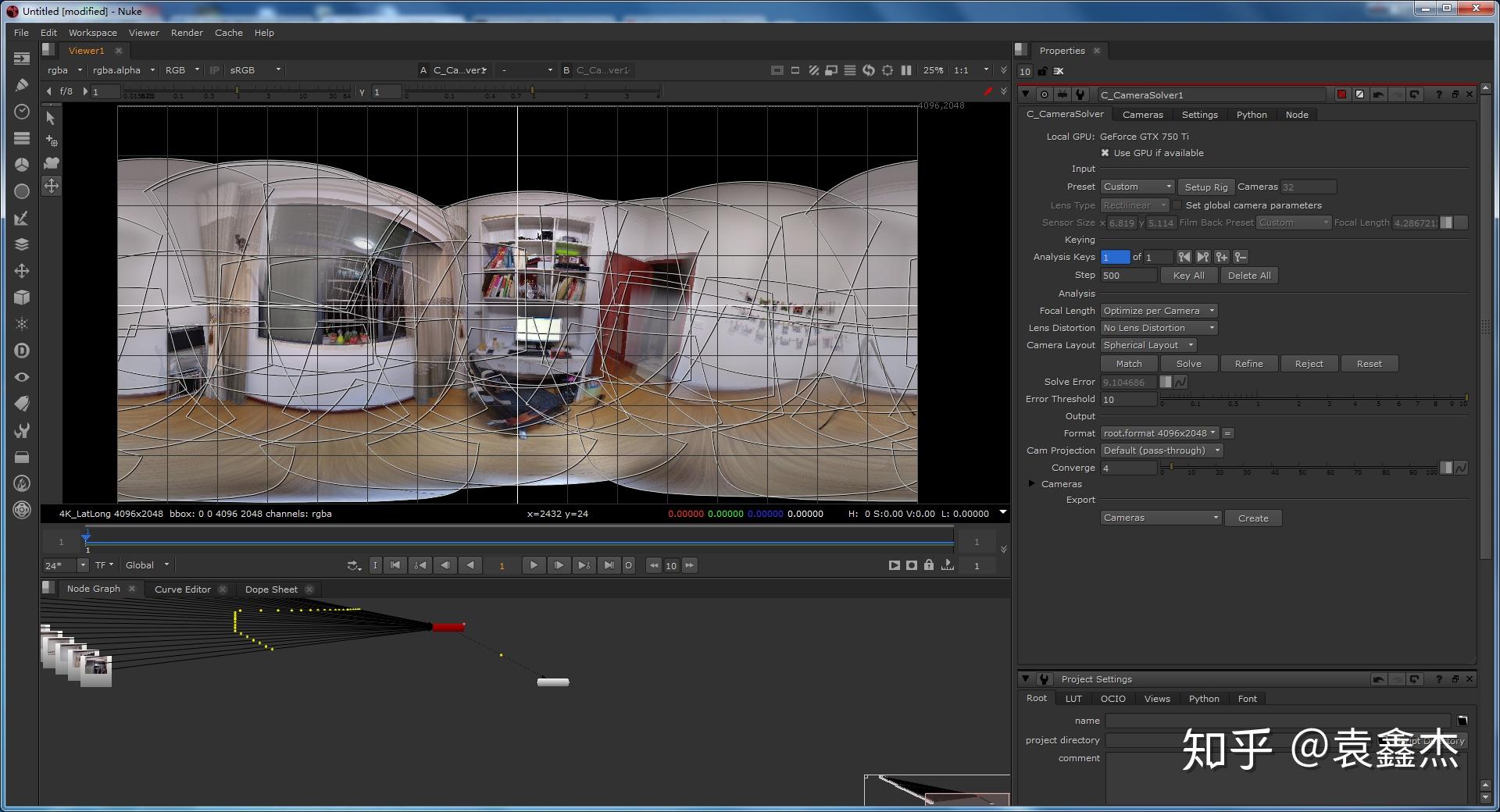Screen dimensions: 1500x812
Task: Open the Draw nodes toolbar menu
Action: tap(22, 85)
